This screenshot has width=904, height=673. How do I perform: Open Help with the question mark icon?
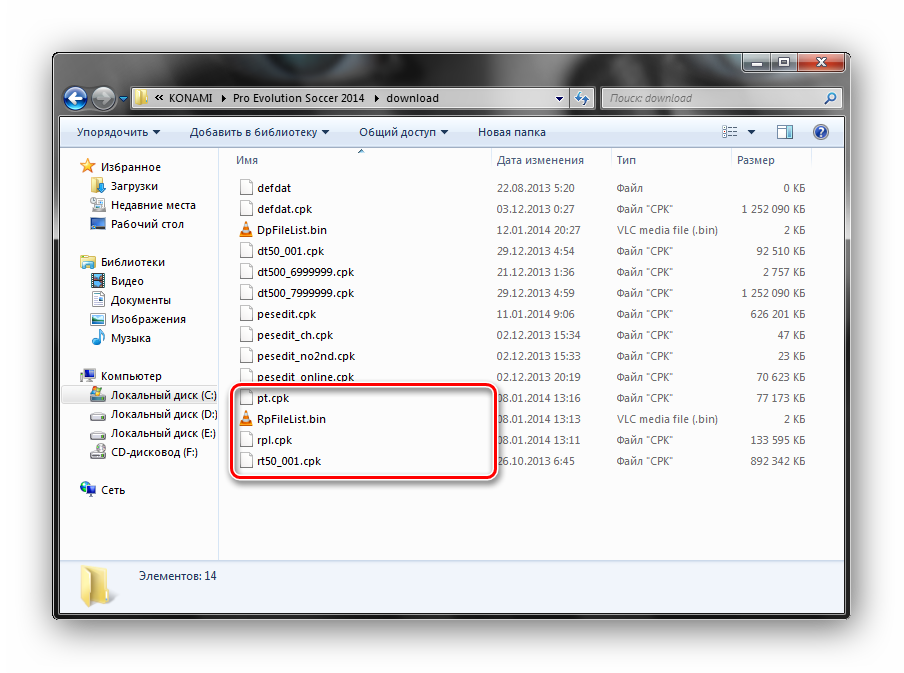(x=820, y=132)
